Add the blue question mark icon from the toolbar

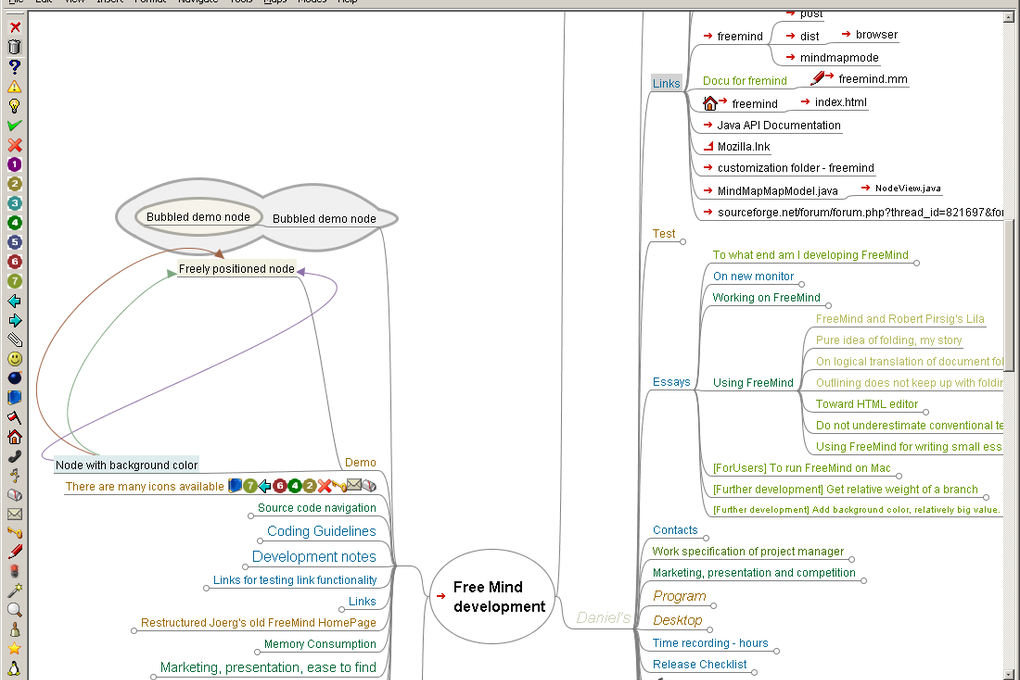coord(14,66)
